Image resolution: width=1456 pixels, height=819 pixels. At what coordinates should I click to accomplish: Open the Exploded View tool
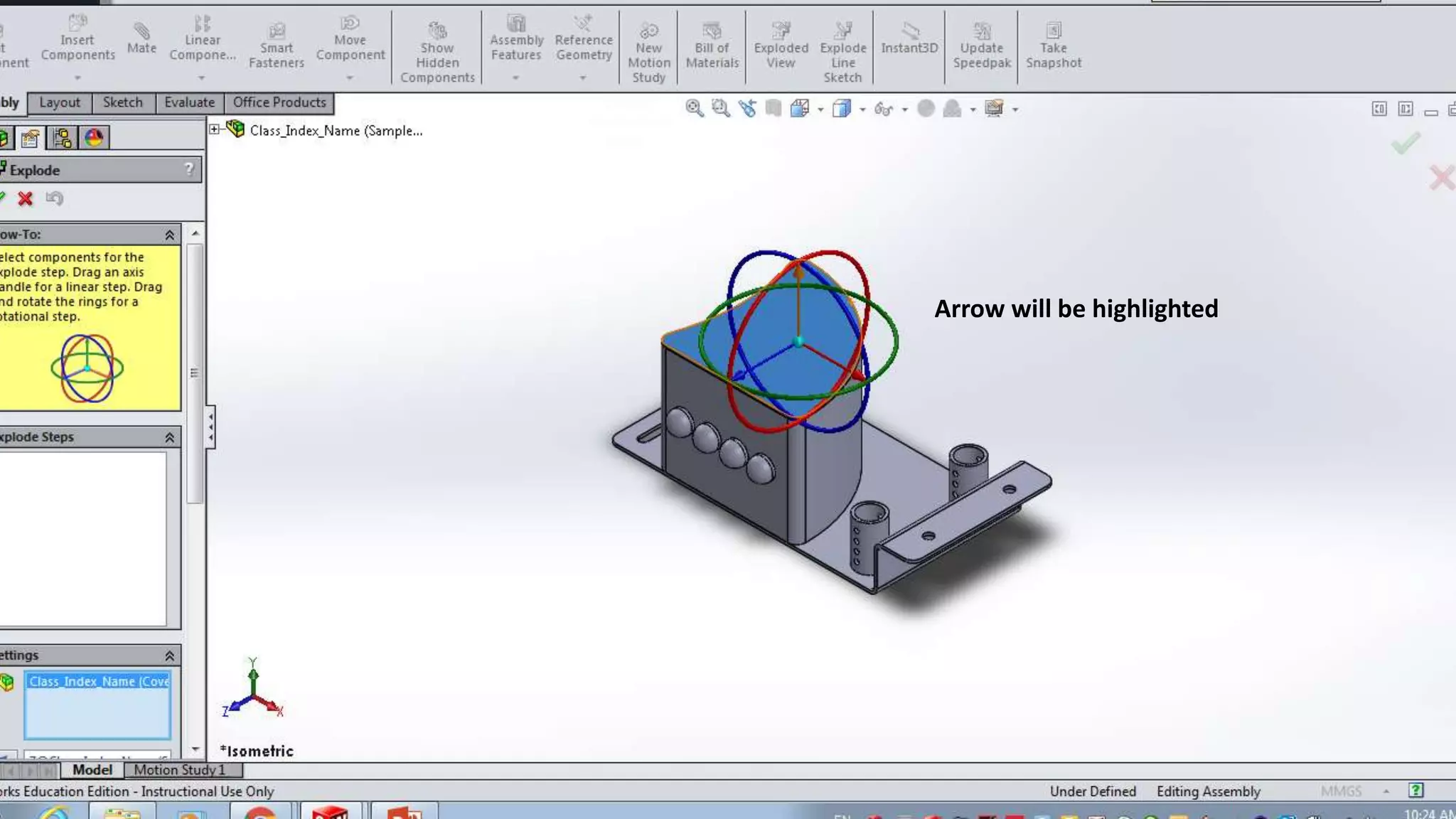(781, 45)
